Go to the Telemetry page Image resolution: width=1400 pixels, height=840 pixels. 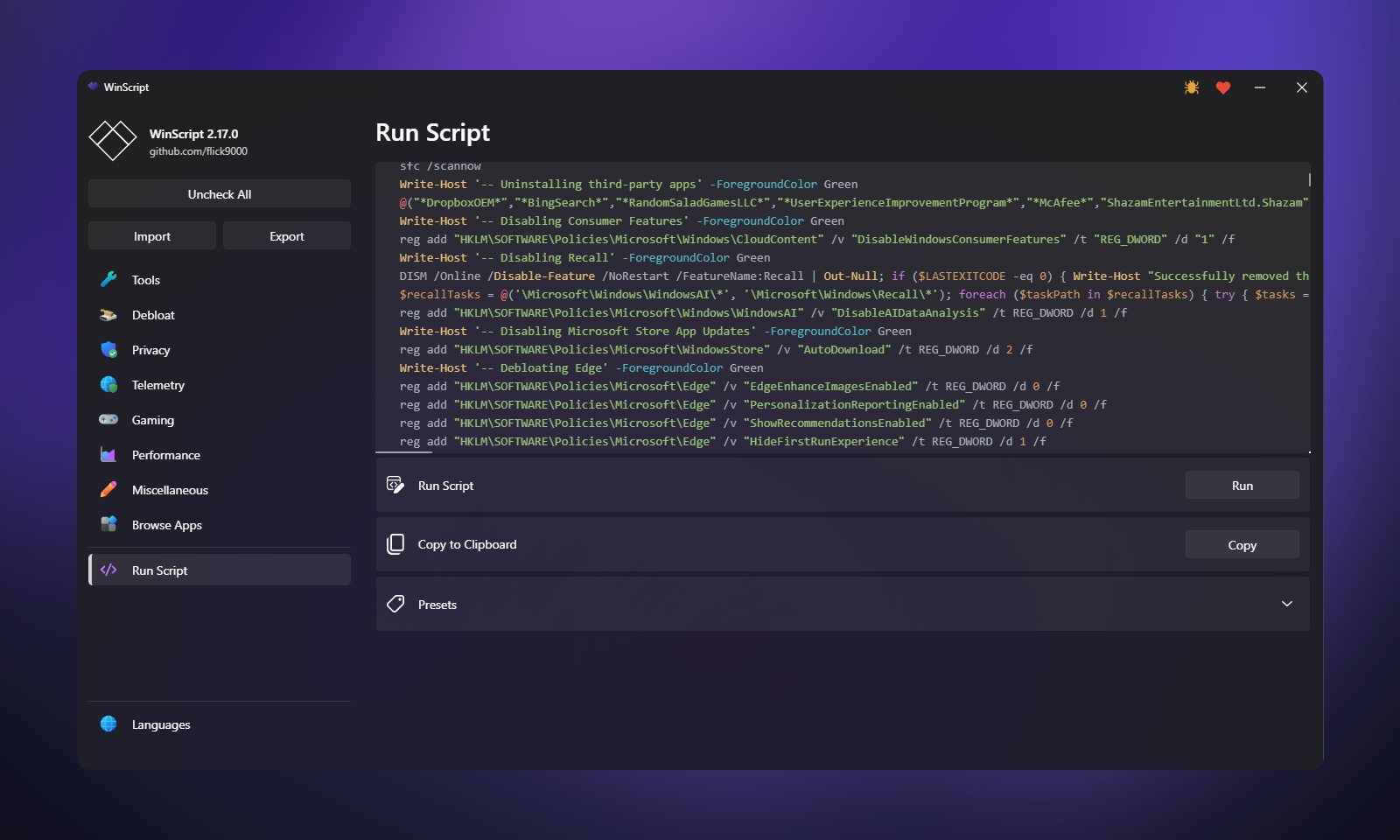[x=220, y=385]
